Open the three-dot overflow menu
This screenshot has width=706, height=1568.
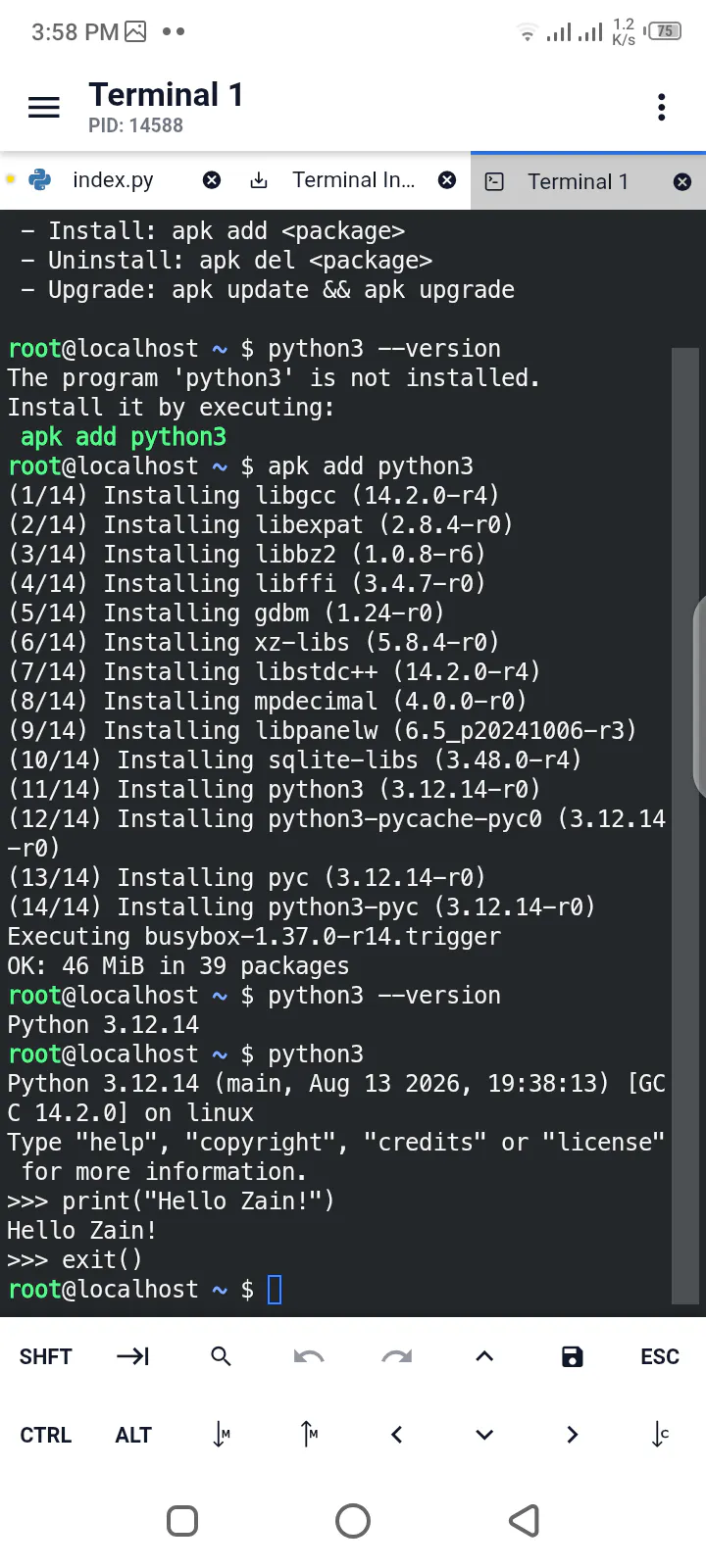point(662,107)
